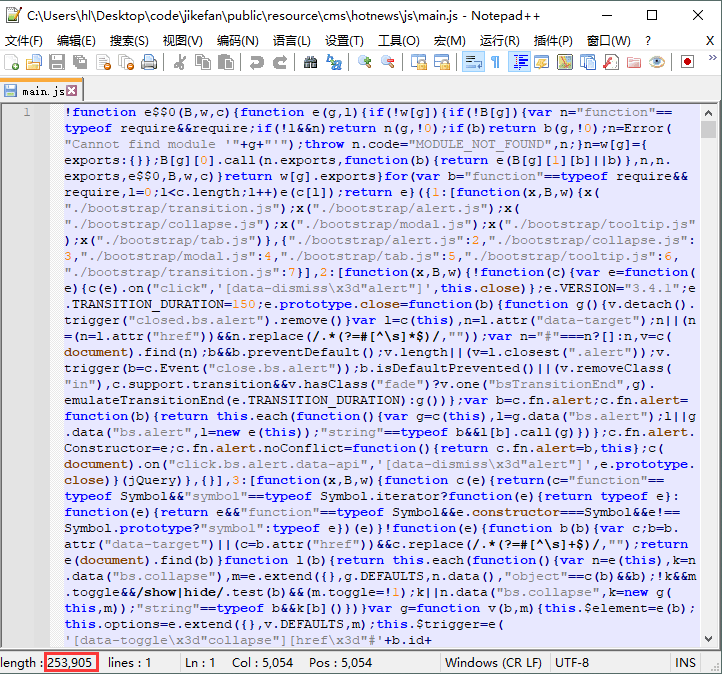722x674 pixels.
Task: Click the 'Pos : 5,054' status entry
Action: pos(340,662)
